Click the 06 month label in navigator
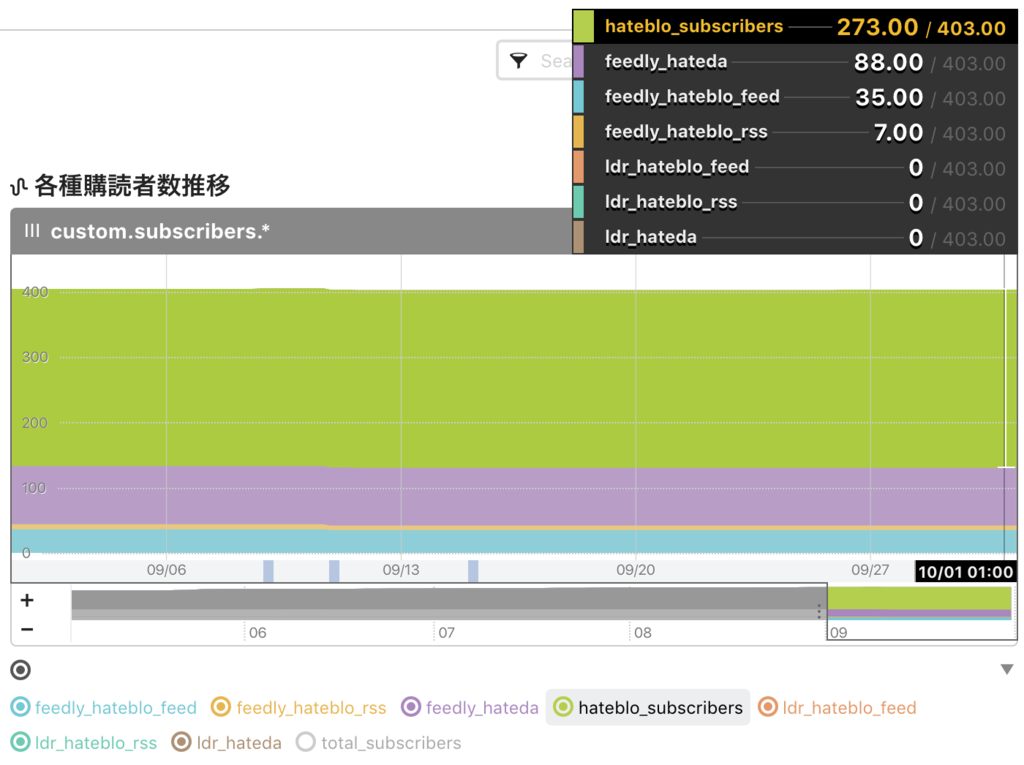The width and height of the screenshot is (1024, 765). tap(257, 632)
